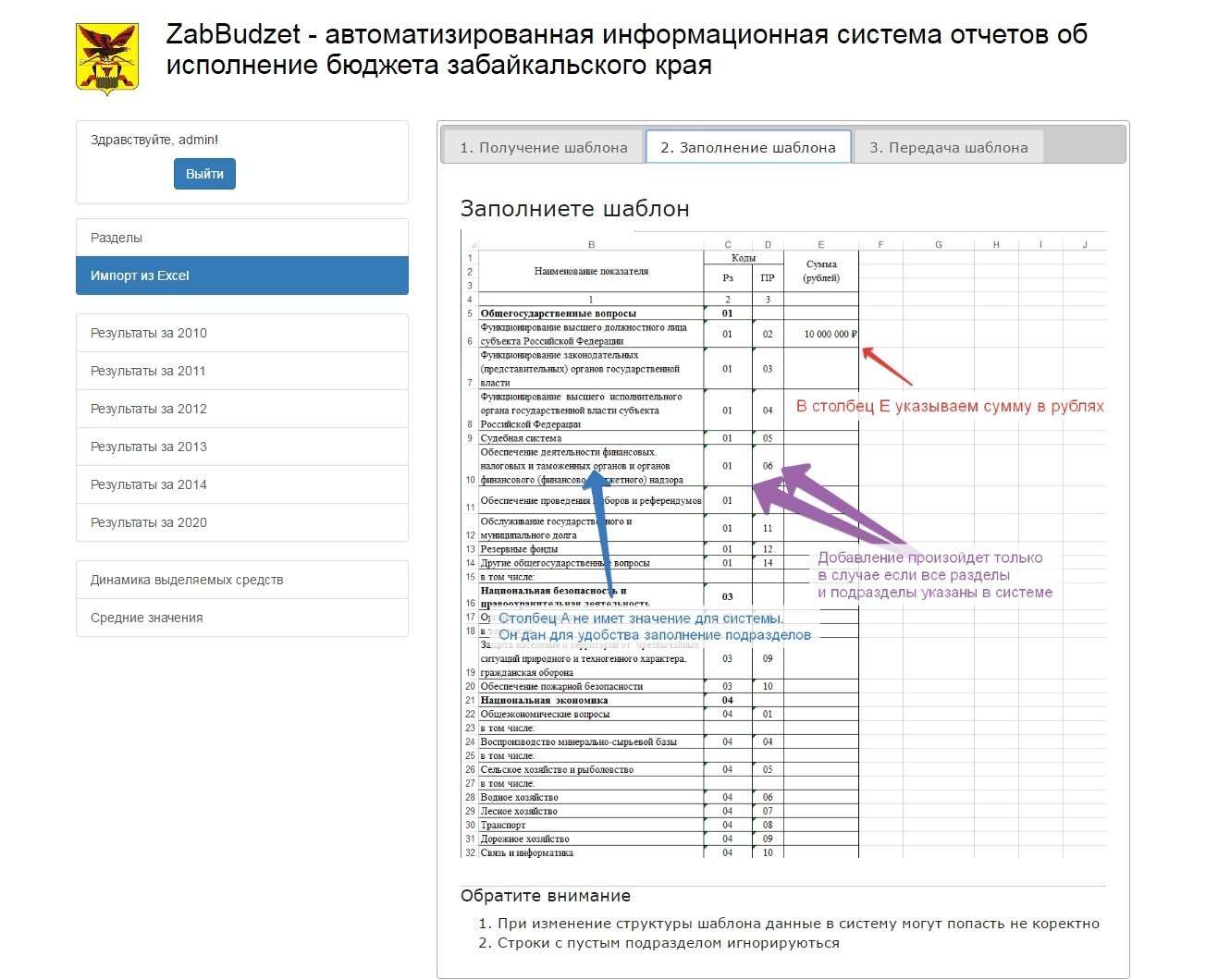Open Результаты за 2010
The height and width of the screenshot is (980, 1206).
pyautogui.click(x=242, y=333)
